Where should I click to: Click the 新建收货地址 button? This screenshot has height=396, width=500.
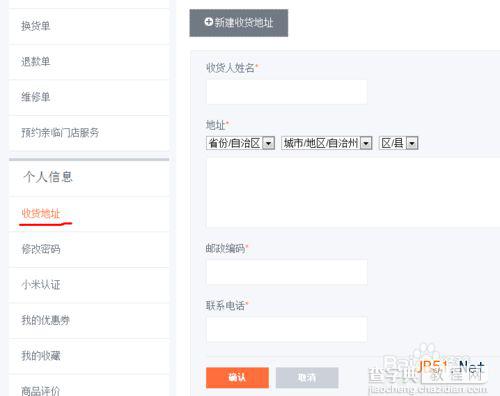click(x=239, y=23)
